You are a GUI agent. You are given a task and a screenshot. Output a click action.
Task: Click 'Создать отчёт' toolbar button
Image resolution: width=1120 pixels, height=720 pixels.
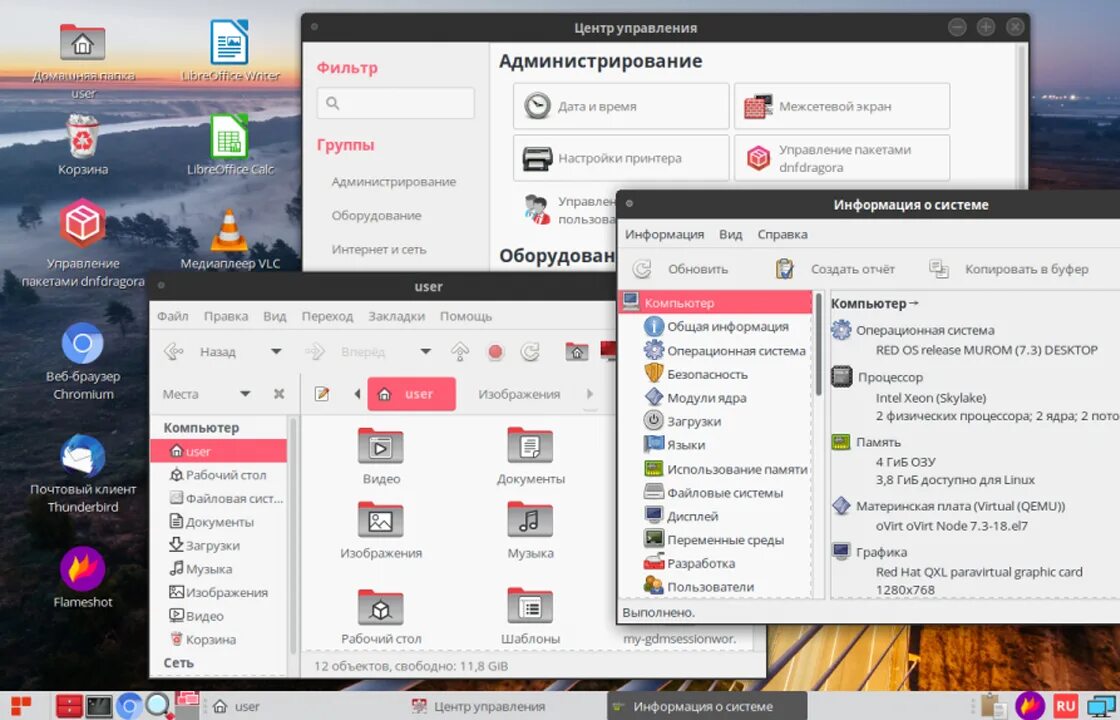pyautogui.click(x=852, y=268)
